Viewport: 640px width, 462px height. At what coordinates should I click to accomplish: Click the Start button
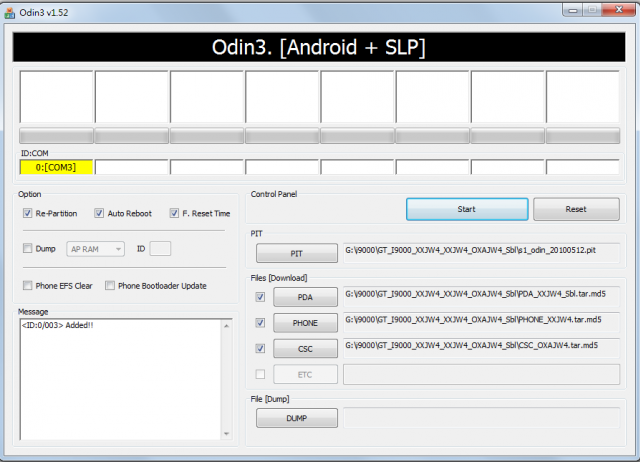[x=467, y=209]
